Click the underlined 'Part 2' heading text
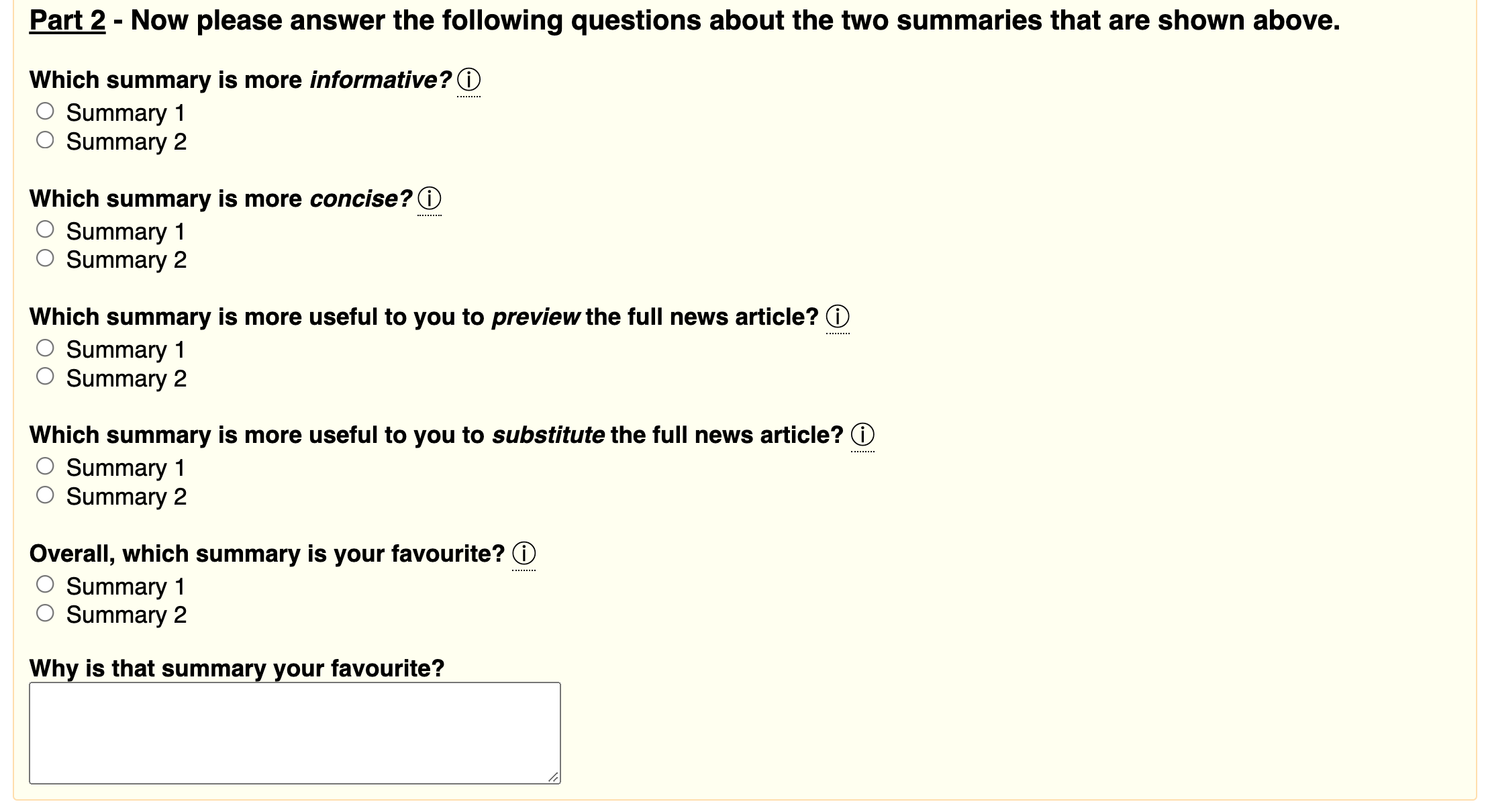This screenshot has height=812, width=1486. point(68,20)
